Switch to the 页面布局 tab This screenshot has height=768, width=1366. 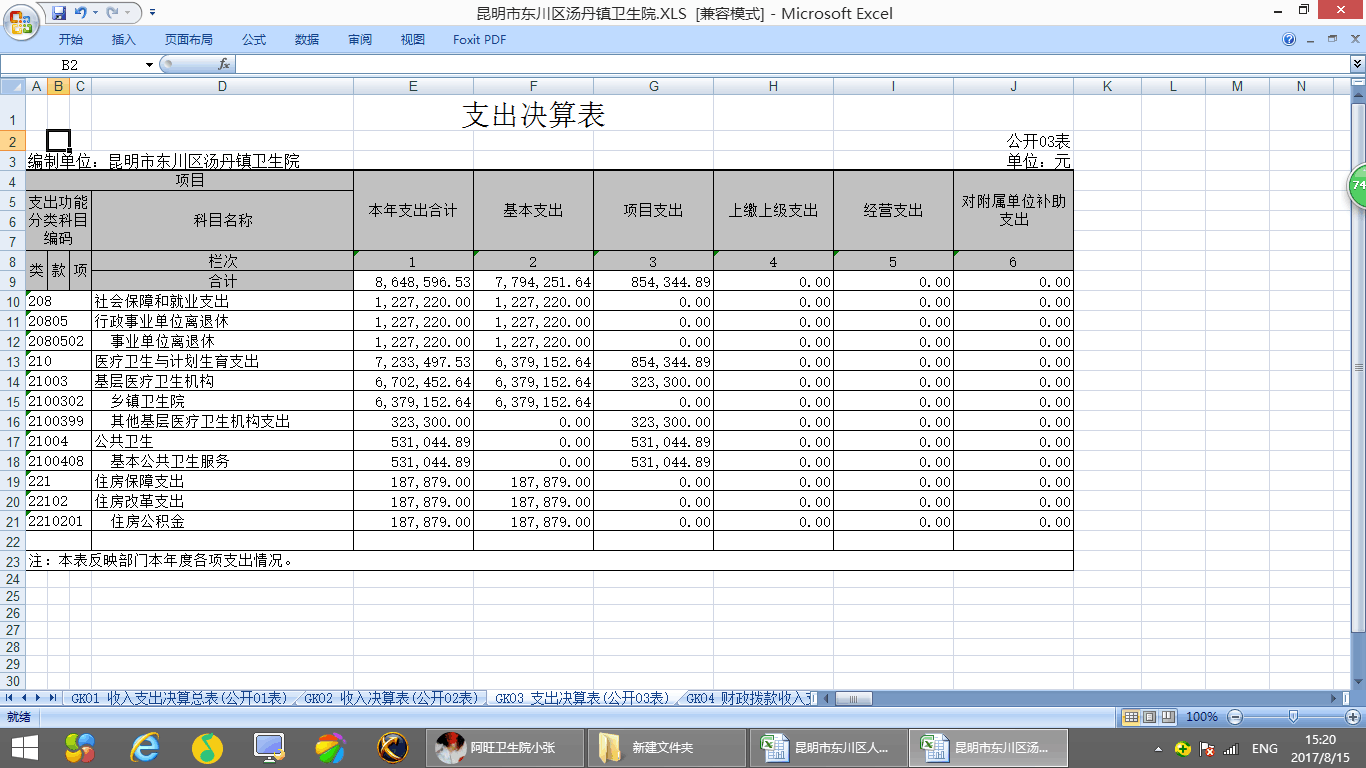coord(189,40)
